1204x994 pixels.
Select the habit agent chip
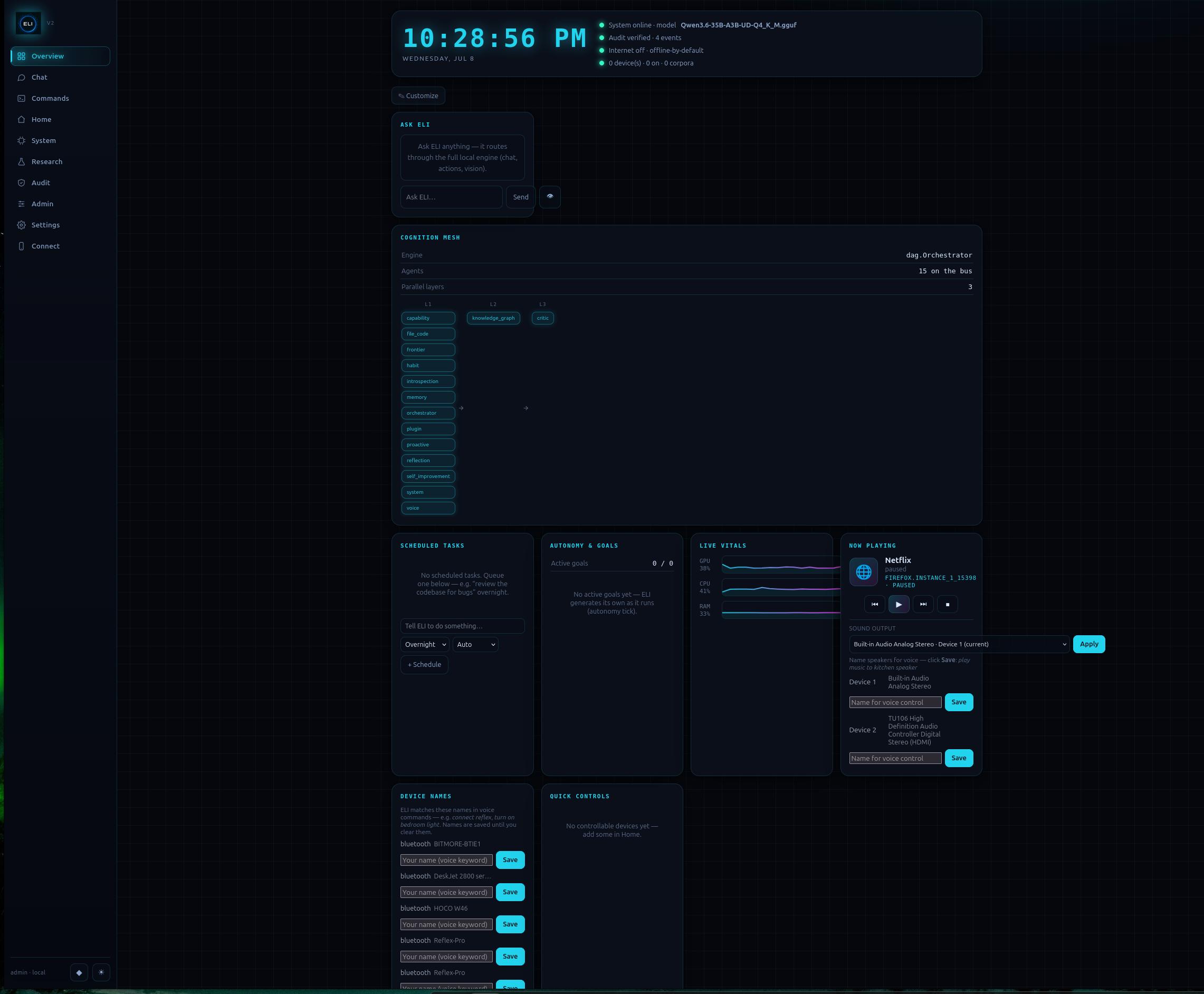428,365
